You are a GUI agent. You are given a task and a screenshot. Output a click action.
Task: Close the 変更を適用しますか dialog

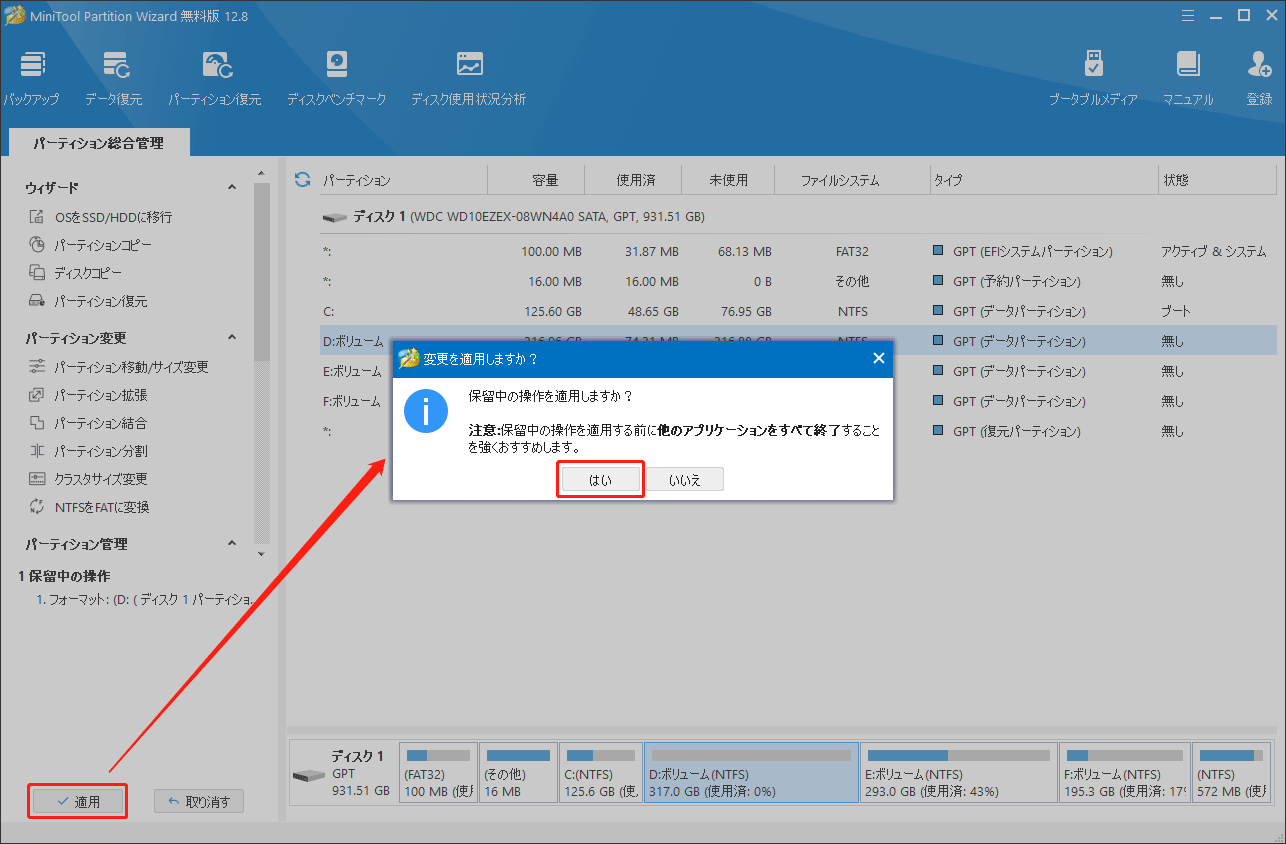tap(878, 358)
